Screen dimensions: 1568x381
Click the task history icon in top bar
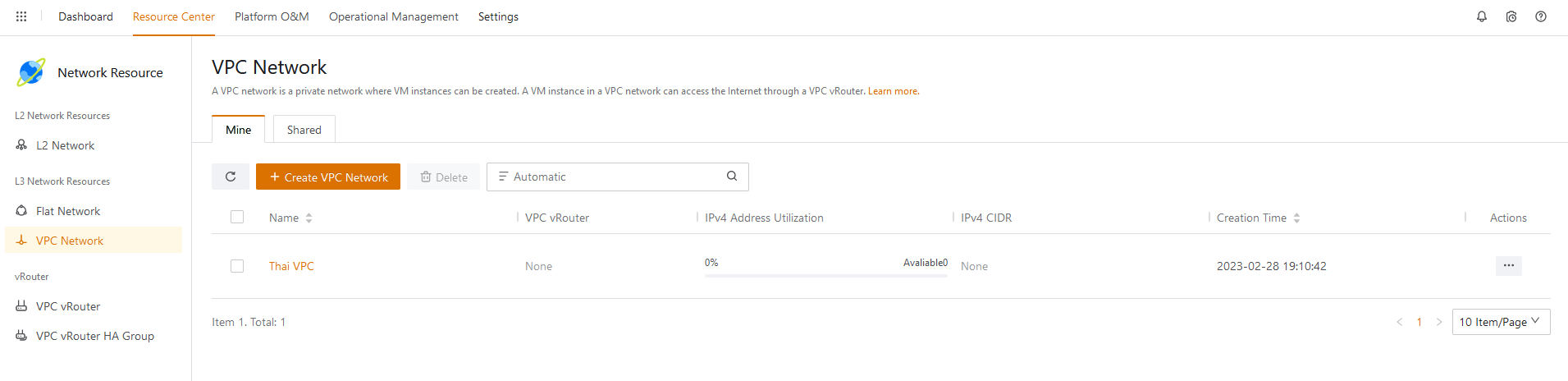pos(1511,16)
